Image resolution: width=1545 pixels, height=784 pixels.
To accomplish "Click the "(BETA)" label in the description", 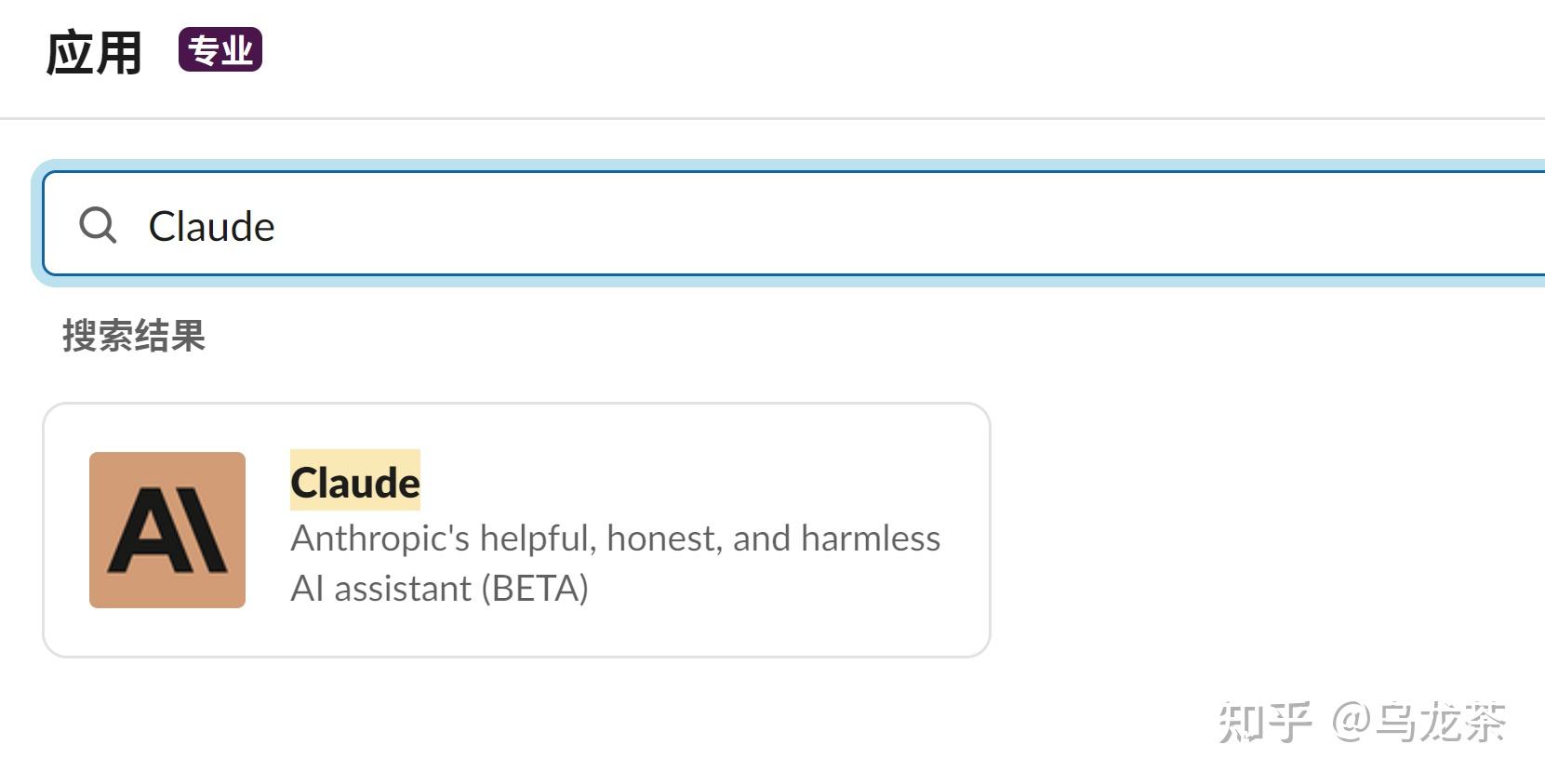I will click(x=535, y=589).
